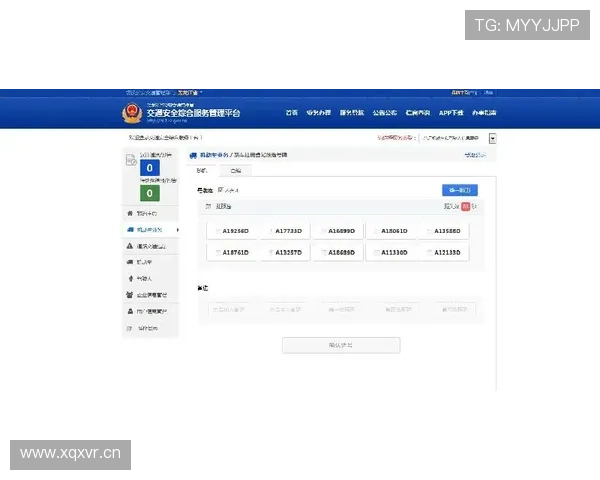Screen dimensions: 600x480
Task: Click the group users icon in the sidebar
Action: pyautogui.click(x=130, y=295)
